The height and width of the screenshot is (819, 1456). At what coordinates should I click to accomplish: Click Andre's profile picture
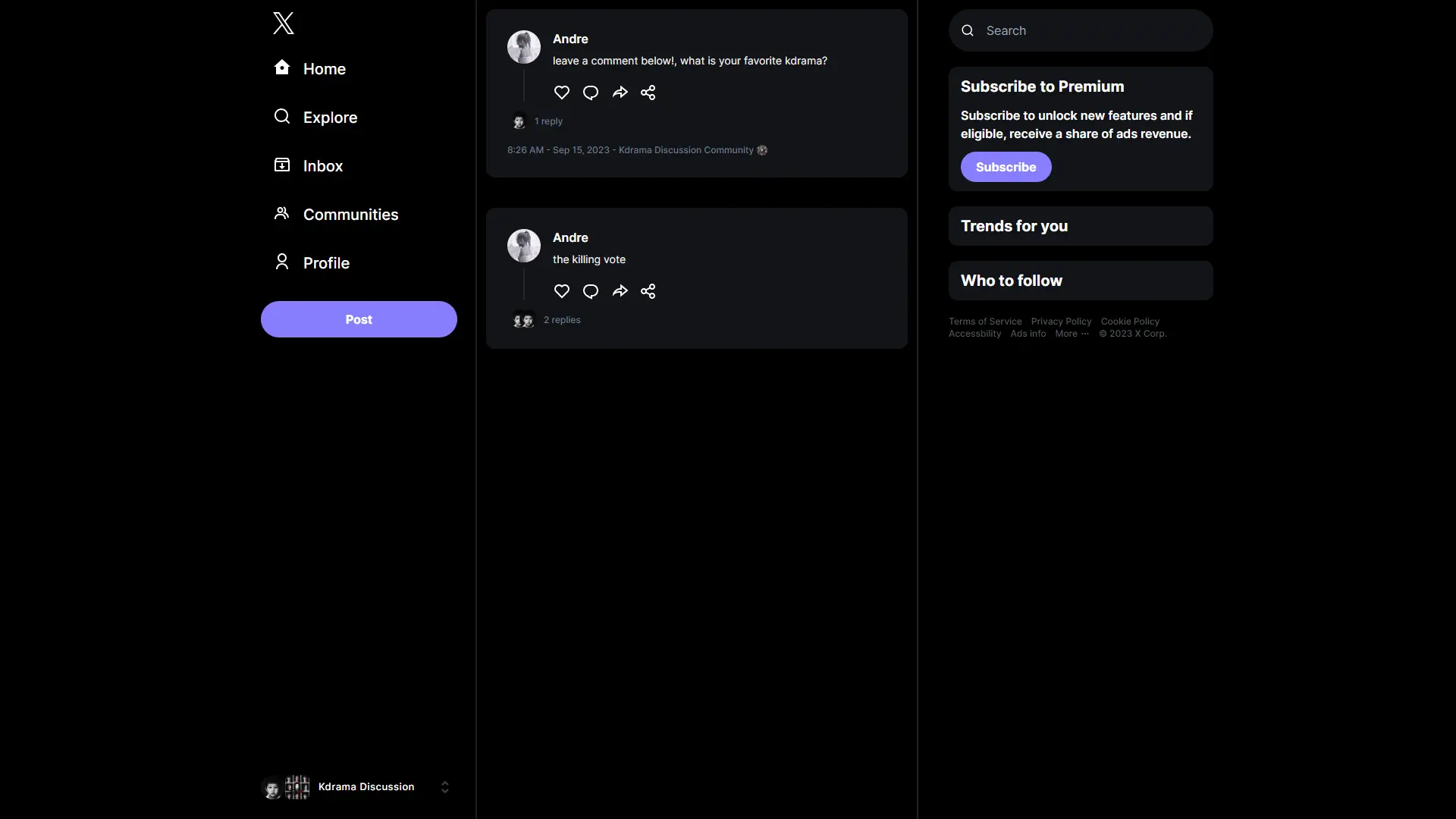523,46
